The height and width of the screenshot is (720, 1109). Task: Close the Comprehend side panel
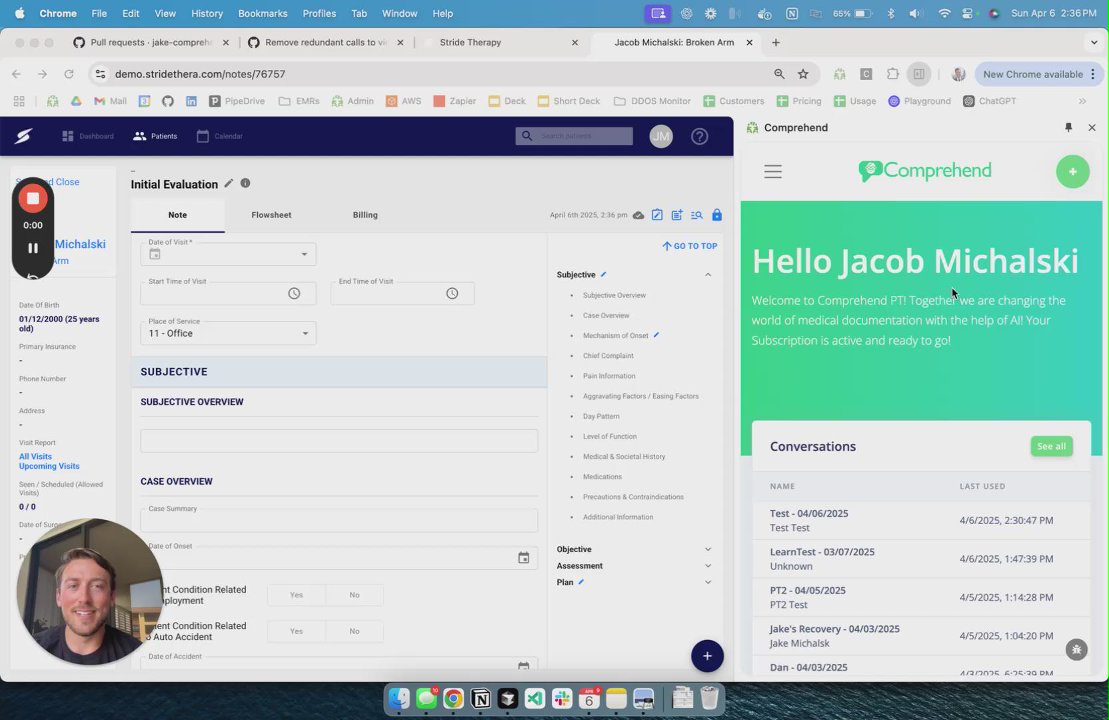click(x=1091, y=127)
